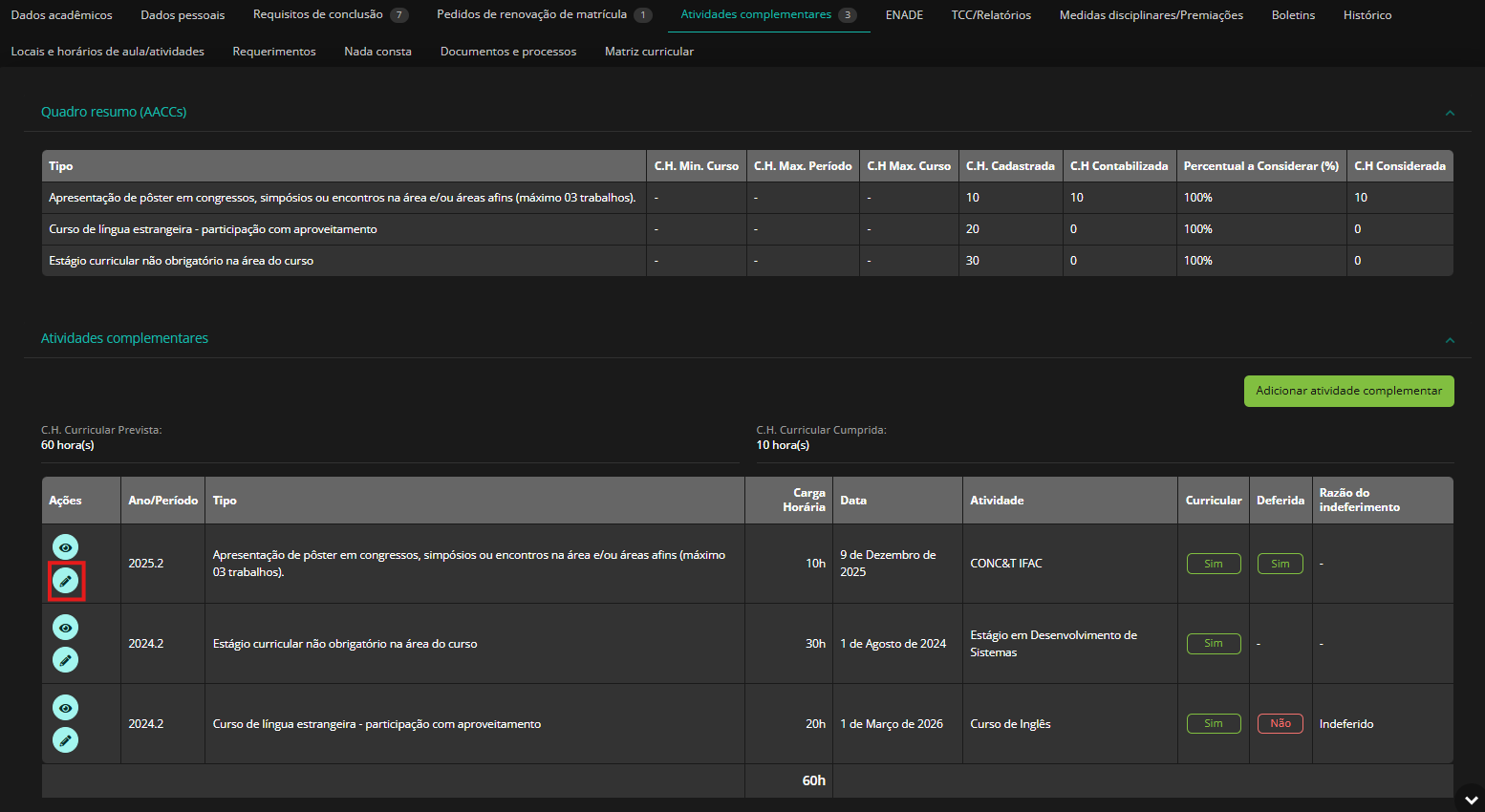The image size is (1485, 812).
Task: Open the TCC/Relatórios tab
Action: [991, 15]
